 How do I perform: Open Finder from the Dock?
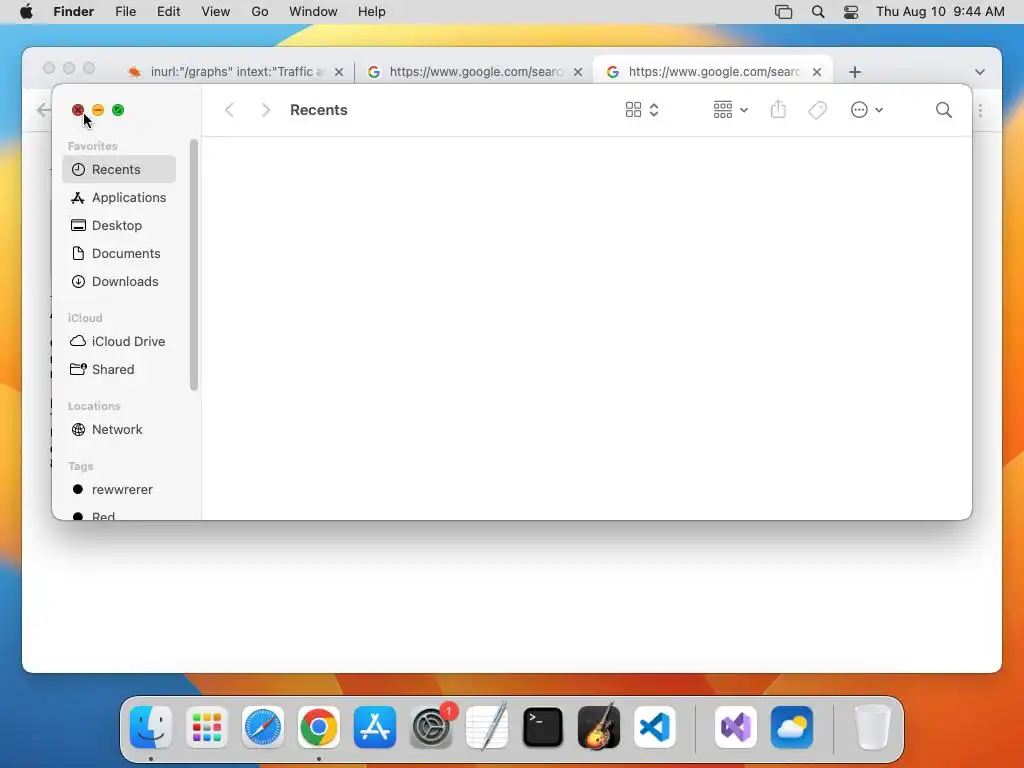click(151, 727)
